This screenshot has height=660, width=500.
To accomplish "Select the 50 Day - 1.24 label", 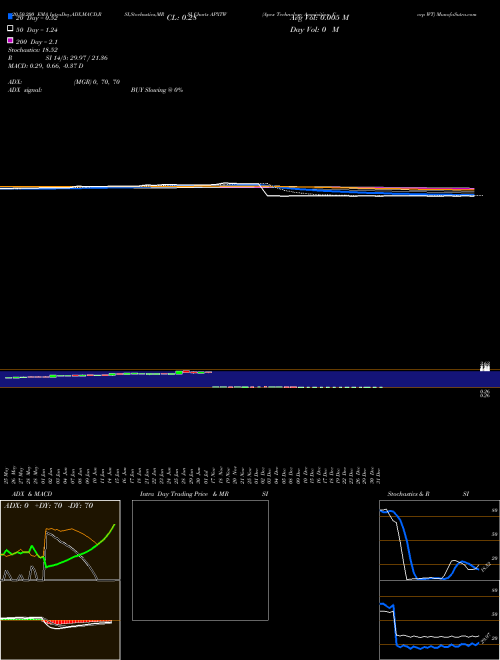I will tap(37, 30).
